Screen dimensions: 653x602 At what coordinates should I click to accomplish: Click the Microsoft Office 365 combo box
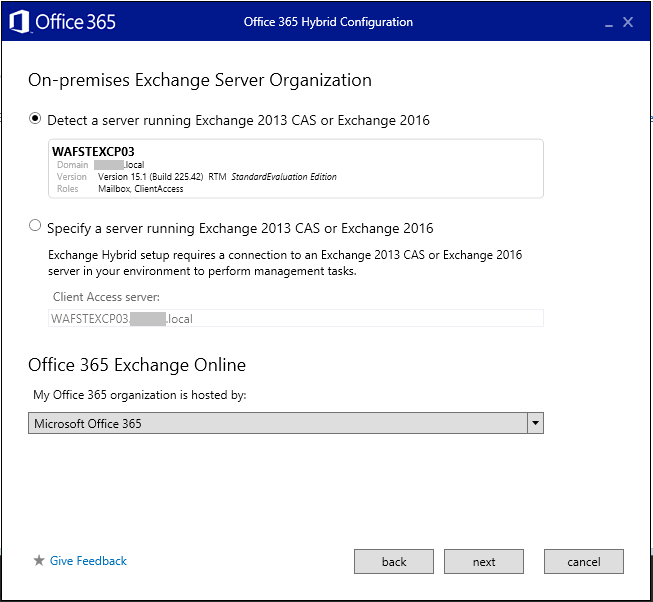click(286, 423)
